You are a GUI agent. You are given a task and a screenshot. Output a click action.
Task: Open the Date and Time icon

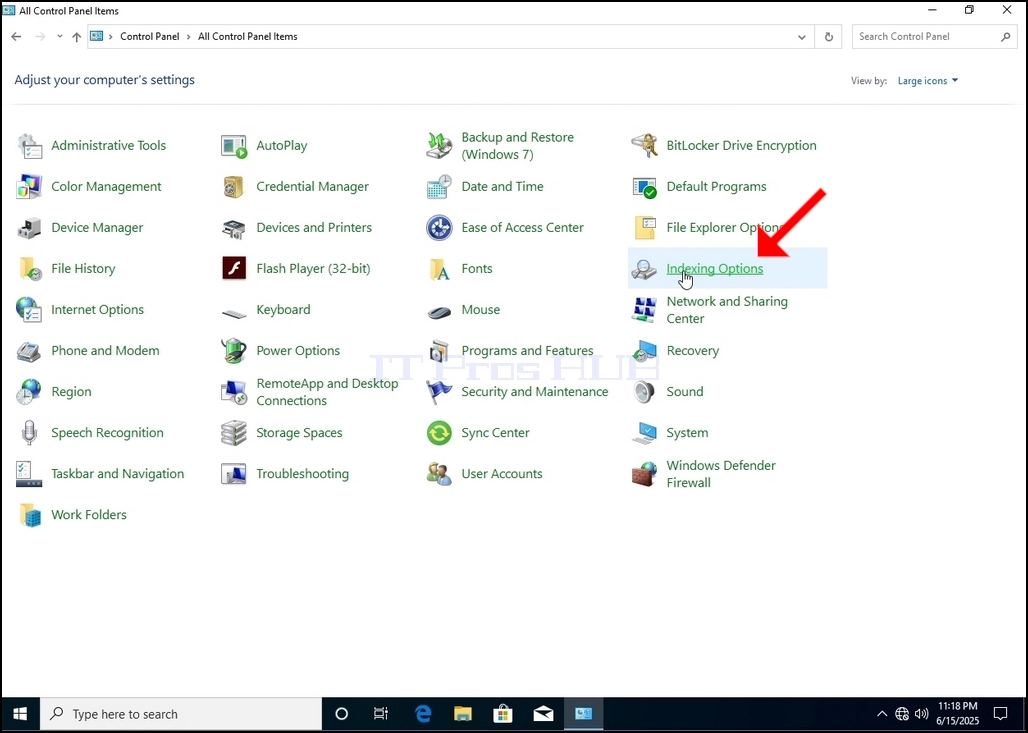click(439, 187)
